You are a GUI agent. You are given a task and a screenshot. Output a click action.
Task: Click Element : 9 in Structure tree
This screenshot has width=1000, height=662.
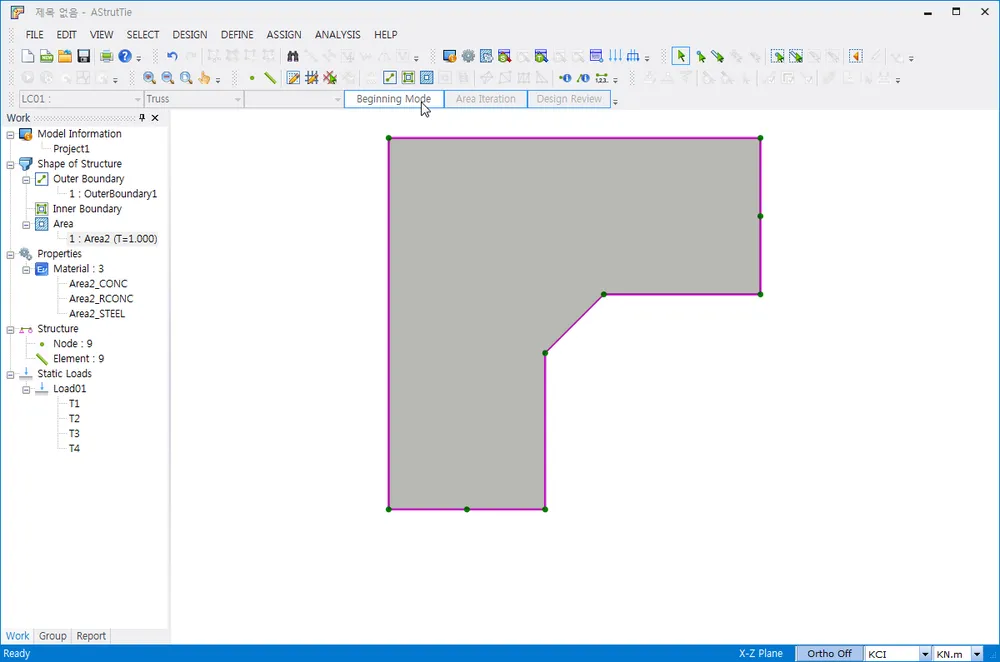[78, 358]
